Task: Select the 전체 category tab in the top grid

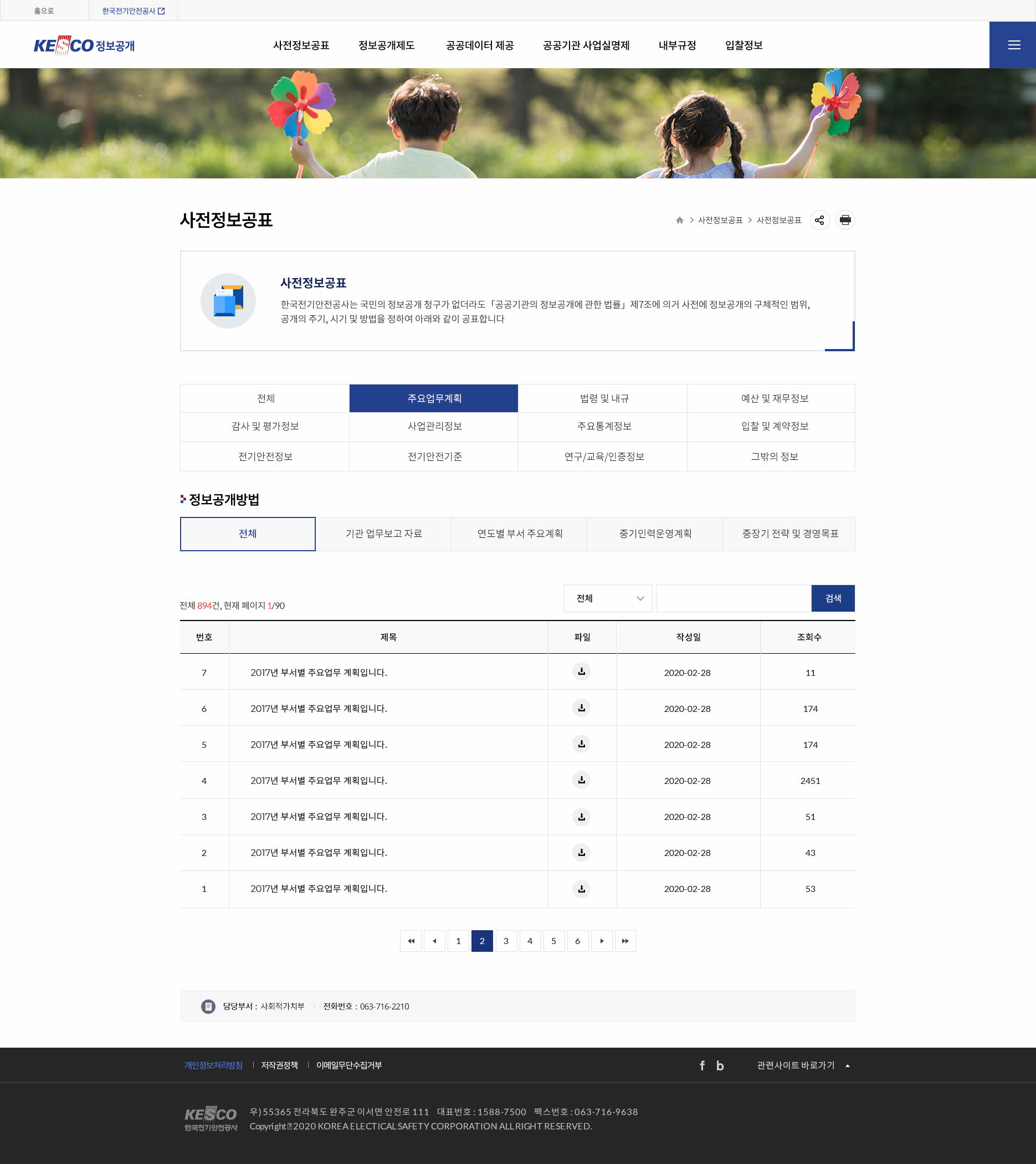Action: coord(265,398)
